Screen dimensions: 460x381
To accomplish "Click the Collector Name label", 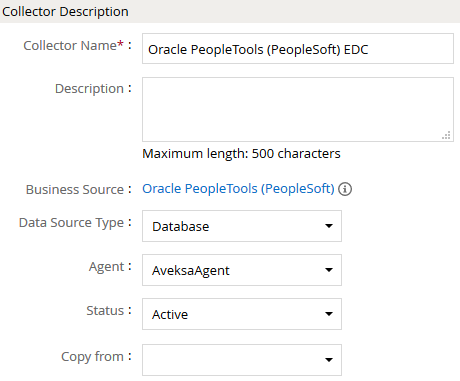I will pos(73,45).
